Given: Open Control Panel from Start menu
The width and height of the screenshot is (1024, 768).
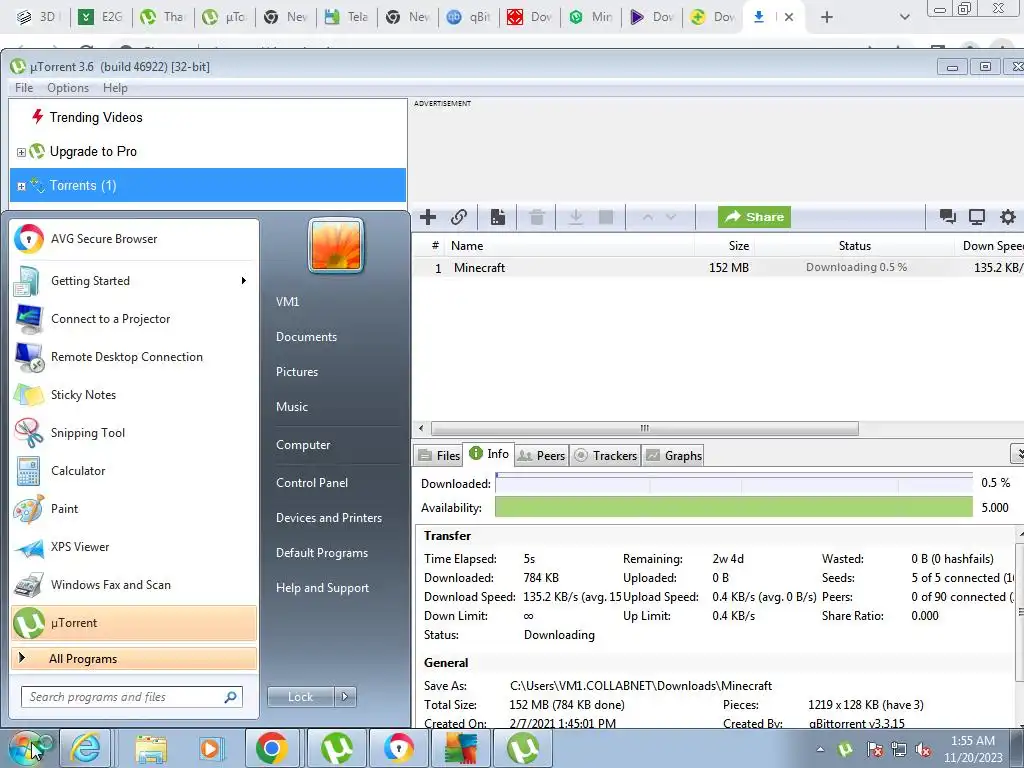Looking at the screenshot, I should [312, 483].
